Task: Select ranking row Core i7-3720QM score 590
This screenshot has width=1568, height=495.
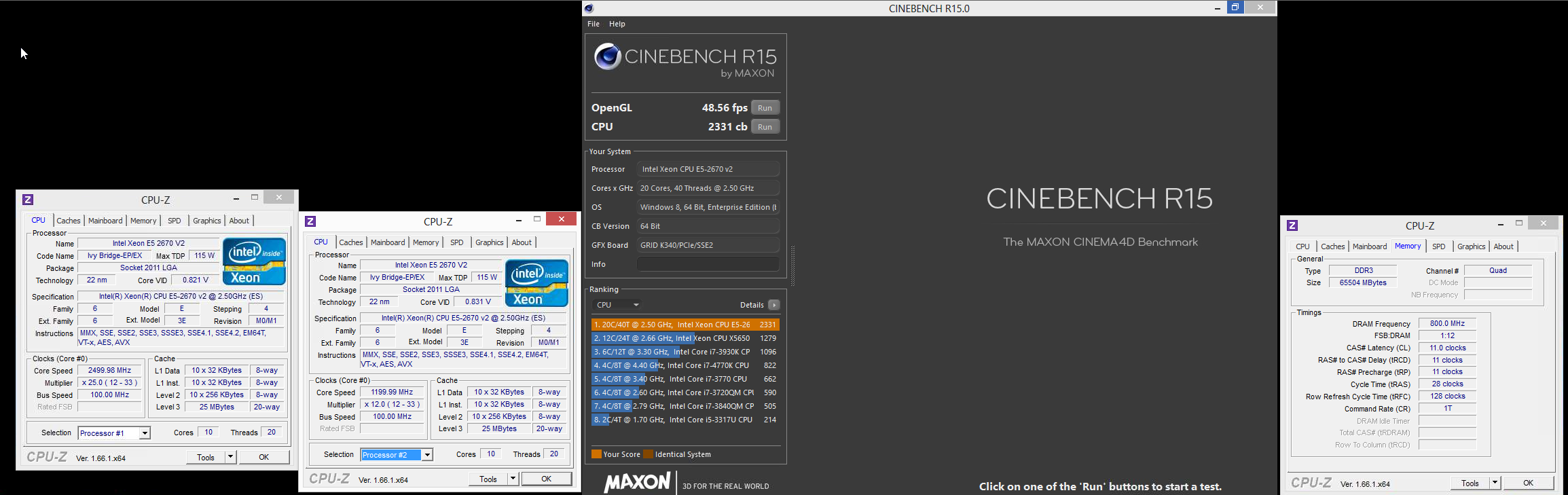Action: click(x=685, y=392)
